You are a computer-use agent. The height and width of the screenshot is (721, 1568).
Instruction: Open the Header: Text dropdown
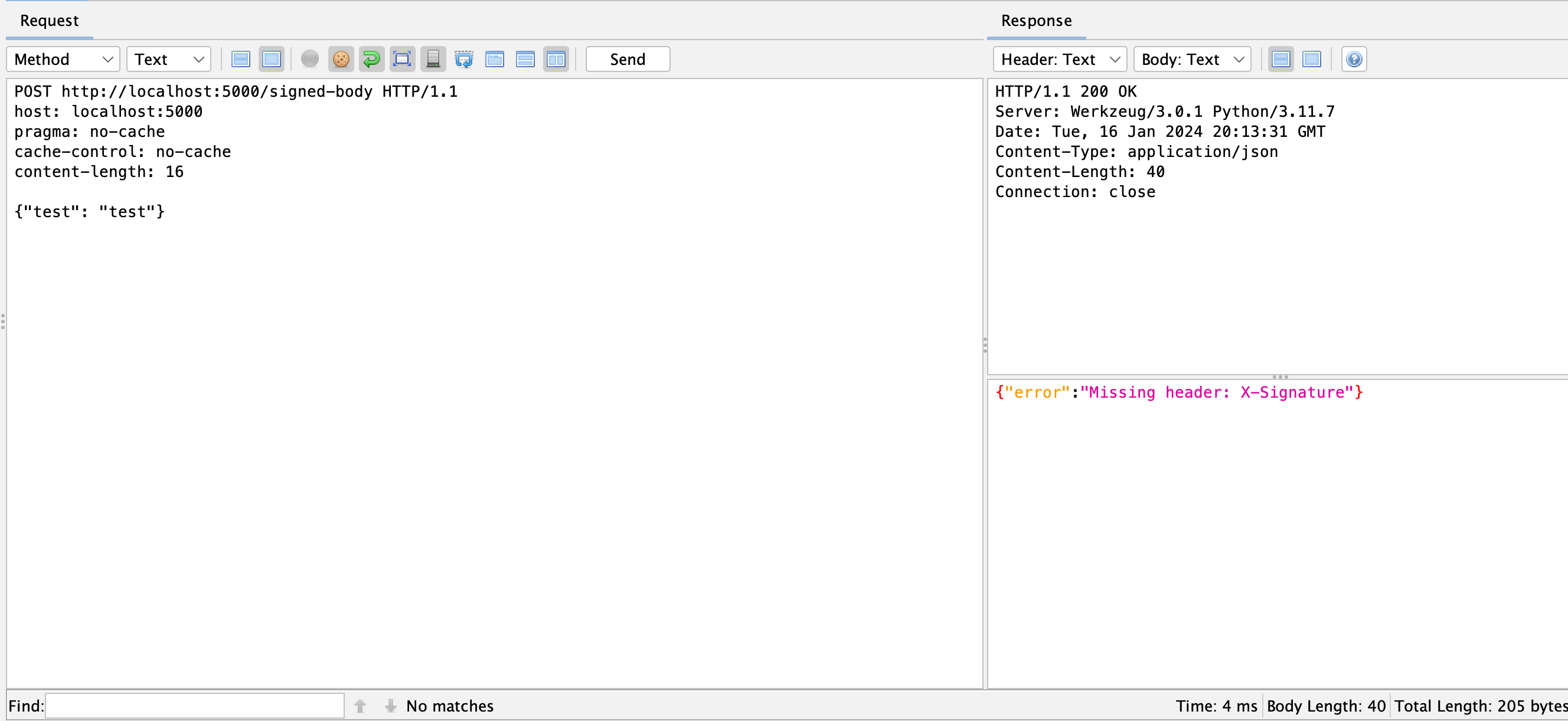(1060, 59)
